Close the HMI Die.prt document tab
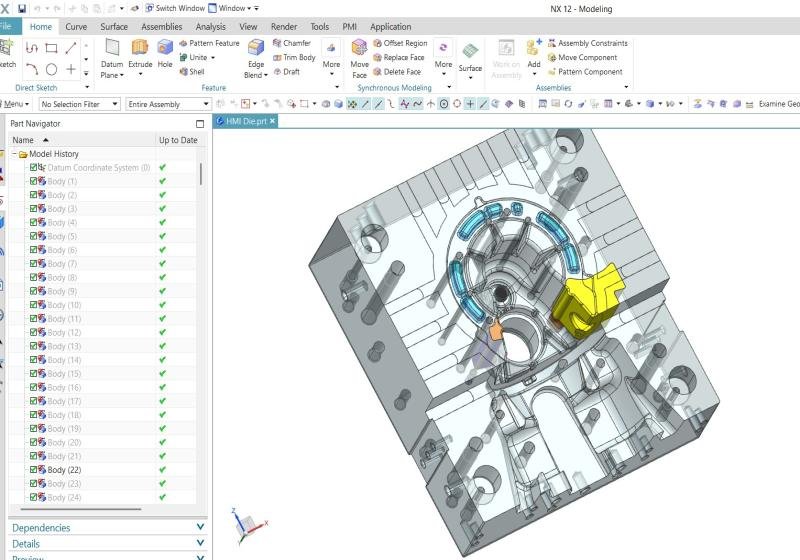 click(272, 121)
